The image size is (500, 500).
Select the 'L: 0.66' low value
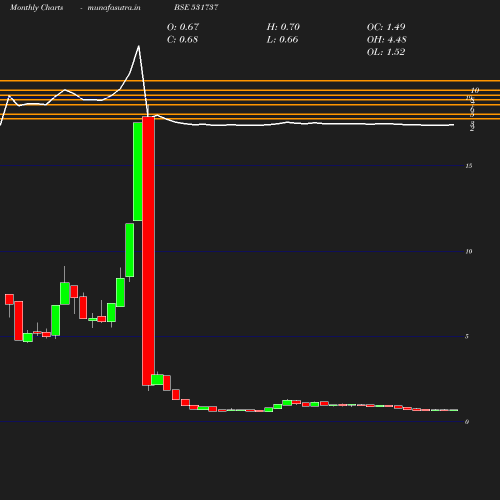(x=282, y=40)
